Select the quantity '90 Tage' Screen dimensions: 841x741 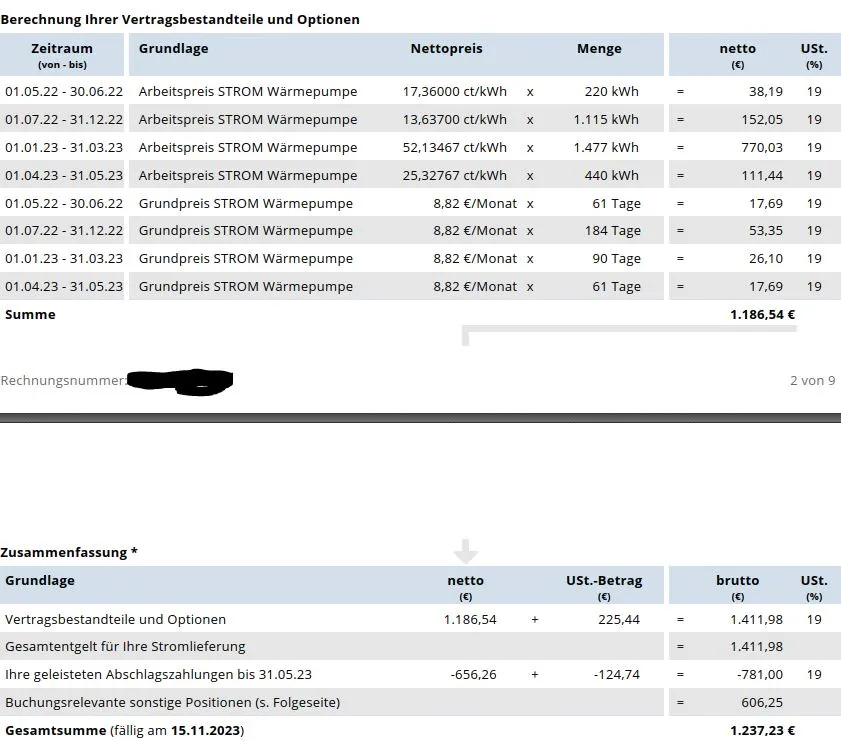point(616,258)
